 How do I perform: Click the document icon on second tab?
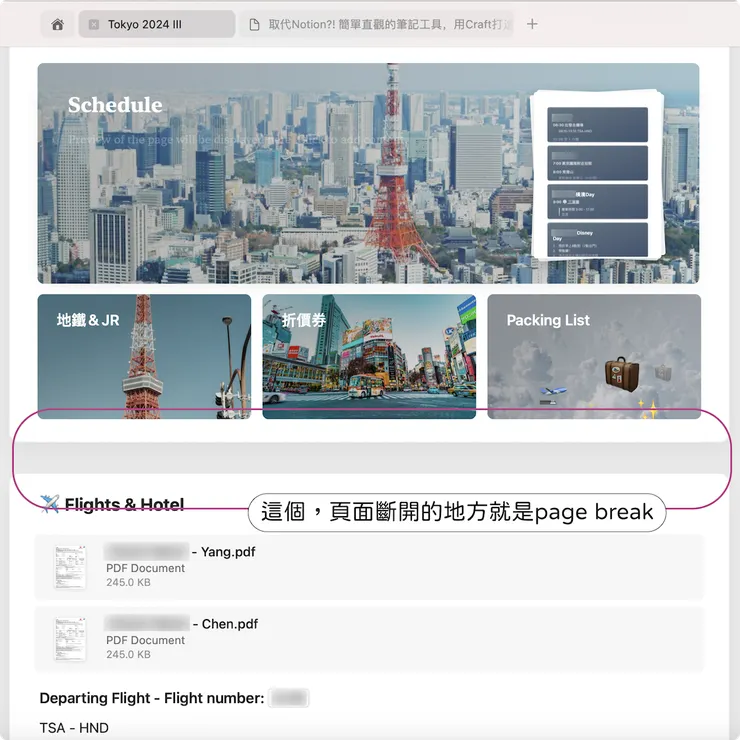(x=254, y=25)
